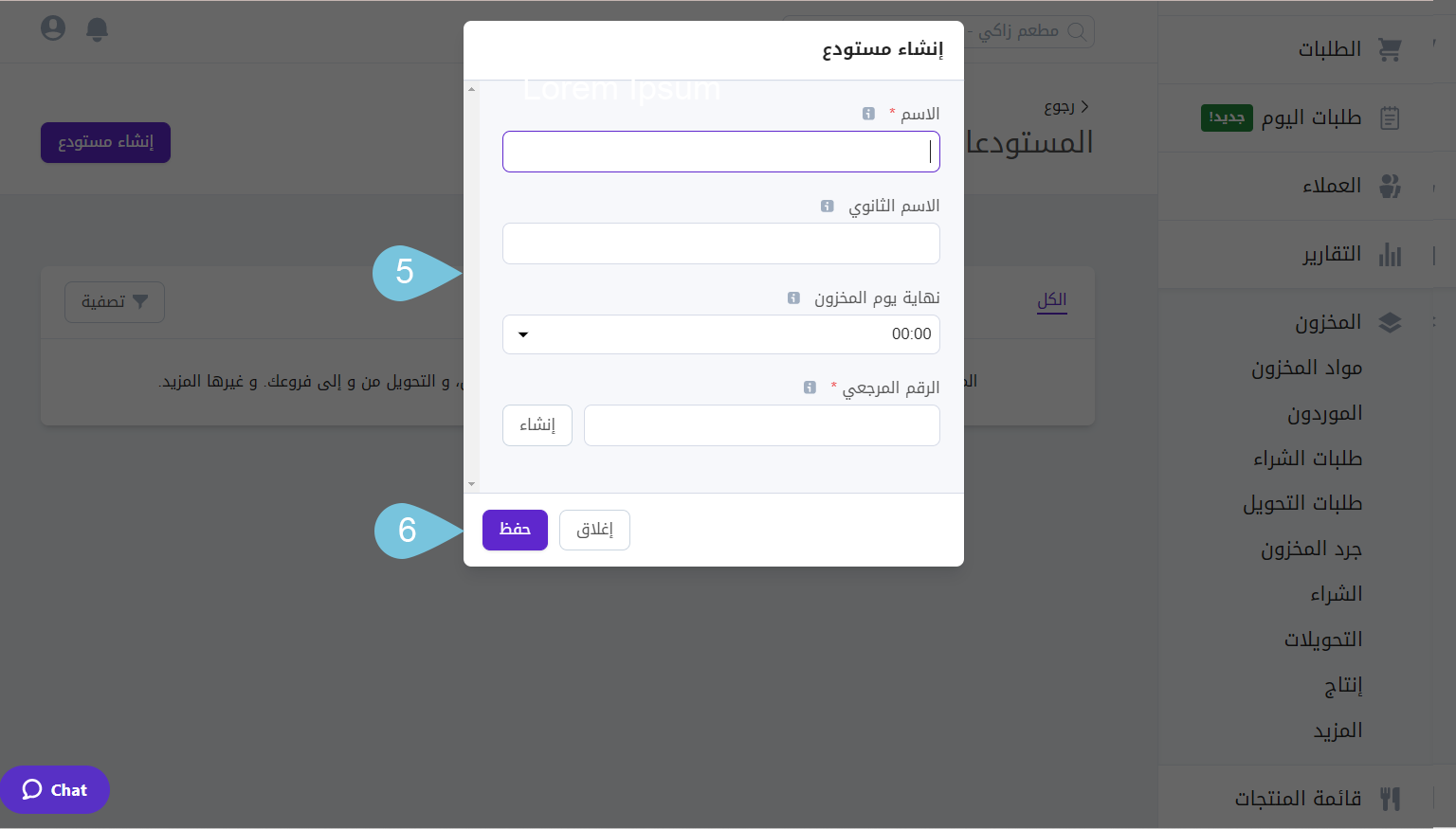Screen dimensions: 1456x829
Task: Open the notifications bell
Action: (97, 29)
